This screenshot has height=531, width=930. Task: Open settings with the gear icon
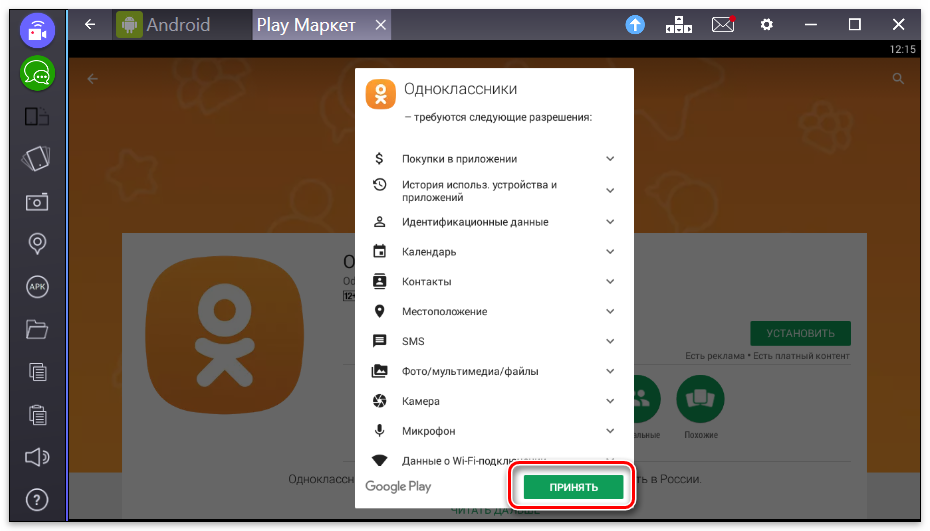pos(766,24)
